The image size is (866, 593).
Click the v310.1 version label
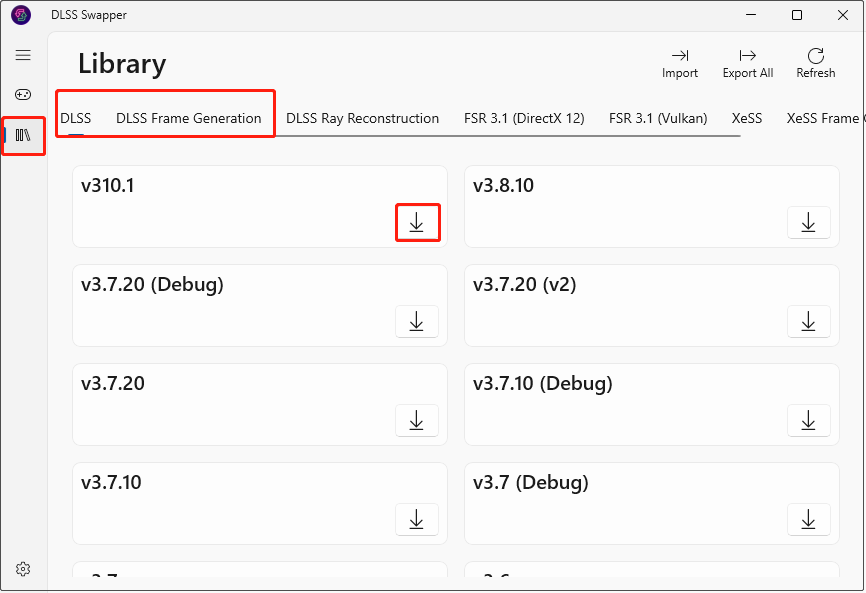(x=108, y=186)
